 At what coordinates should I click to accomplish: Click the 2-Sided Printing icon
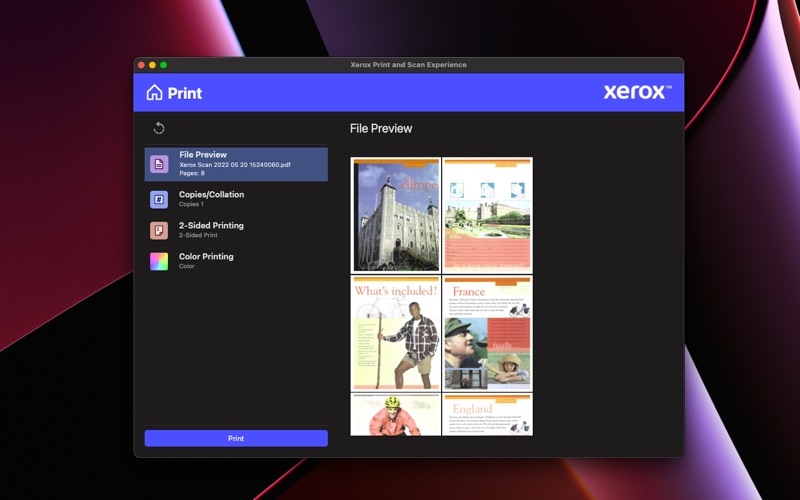tap(159, 231)
